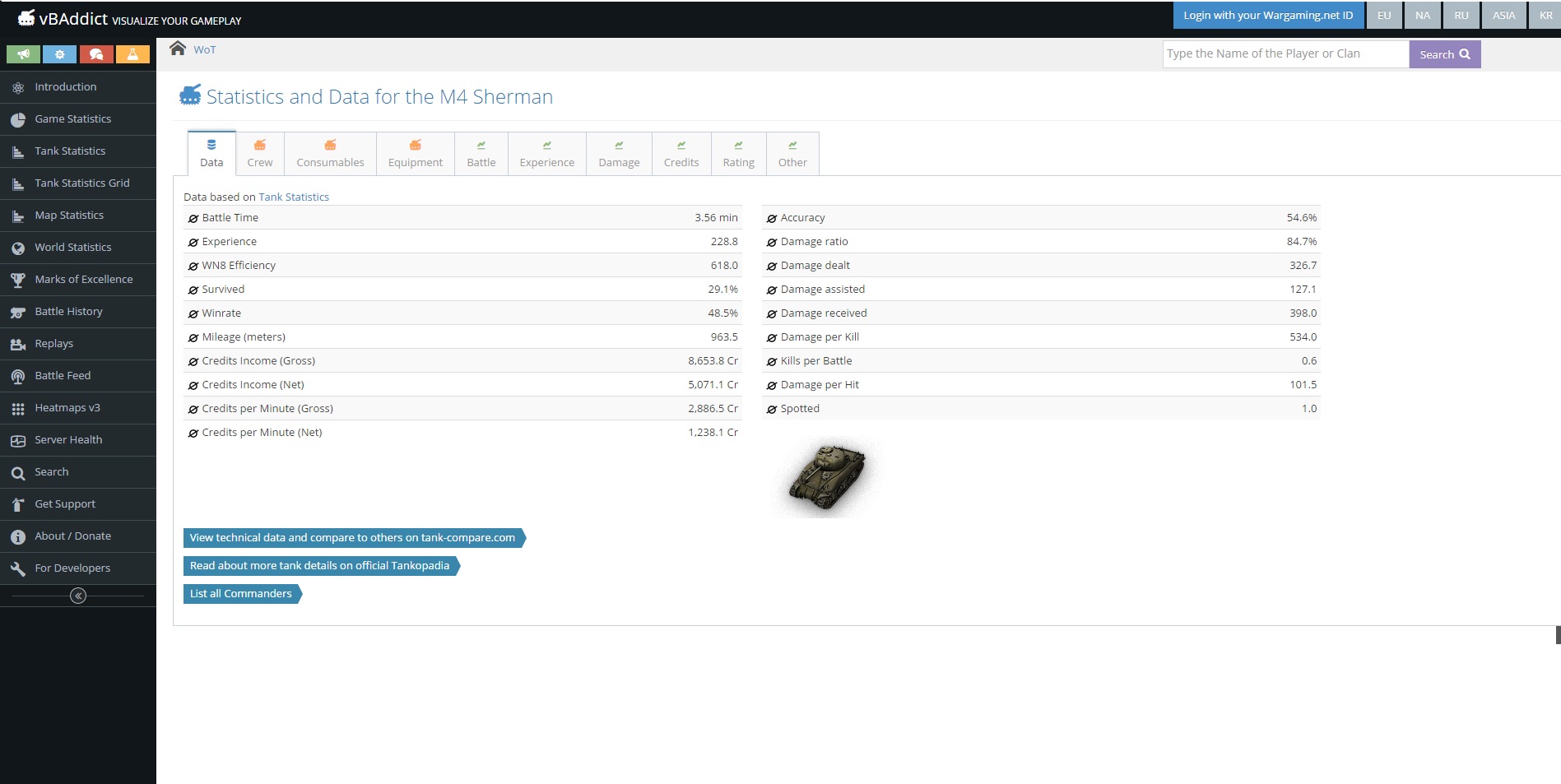Screen dimensions: 1561x784
Task: Click Login with your Wargaming.net ID
Action: pyautogui.click(x=1267, y=16)
